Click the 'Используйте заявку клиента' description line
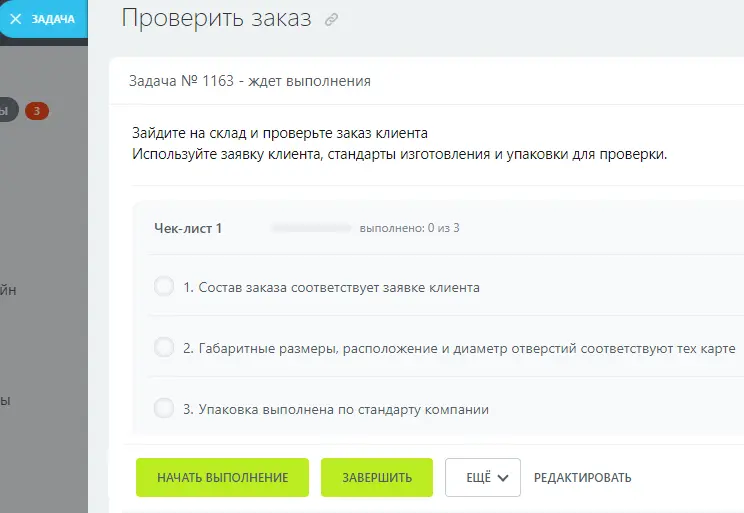 (x=400, y=154)
